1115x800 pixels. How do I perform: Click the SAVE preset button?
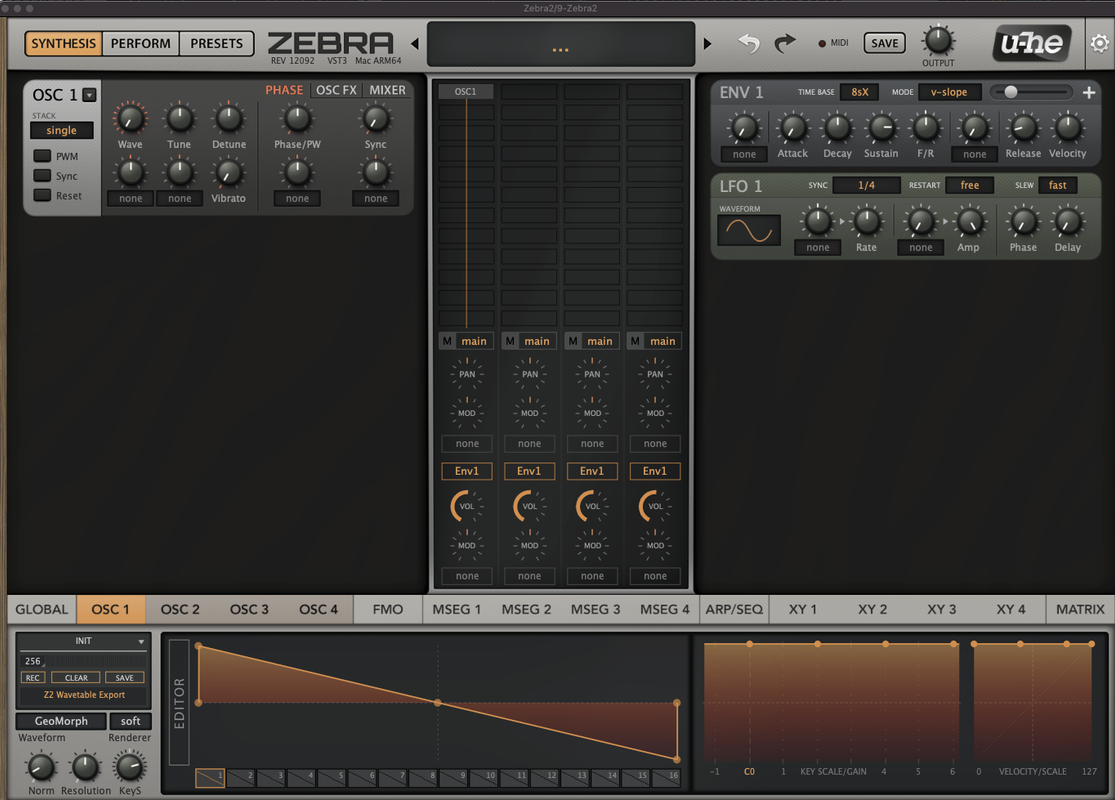point(885,43)
